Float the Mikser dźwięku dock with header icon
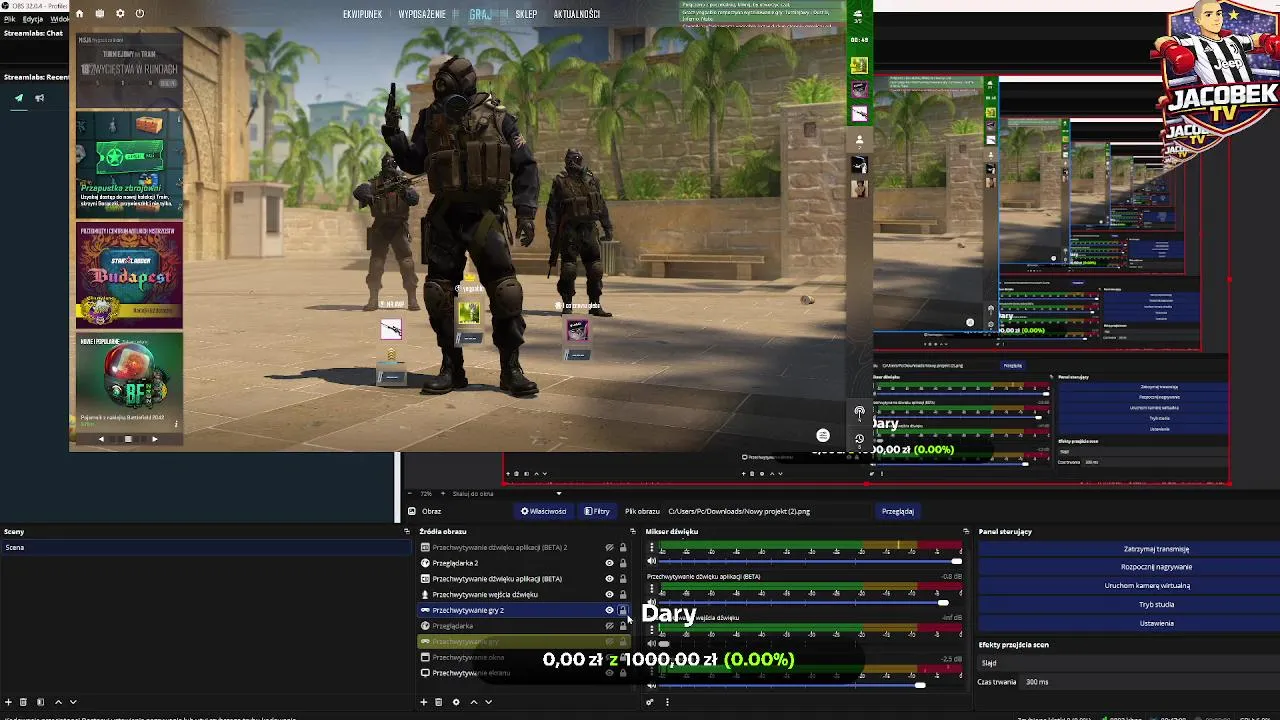1280x720 pixels. pos(966,532)
